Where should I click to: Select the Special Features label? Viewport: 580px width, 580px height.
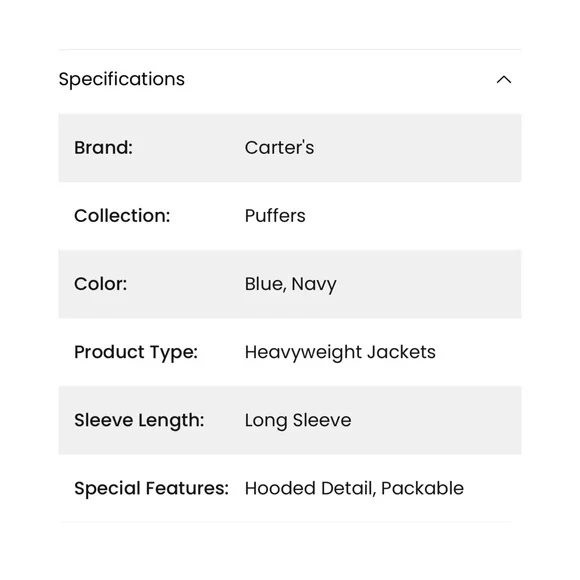[151, 488]
